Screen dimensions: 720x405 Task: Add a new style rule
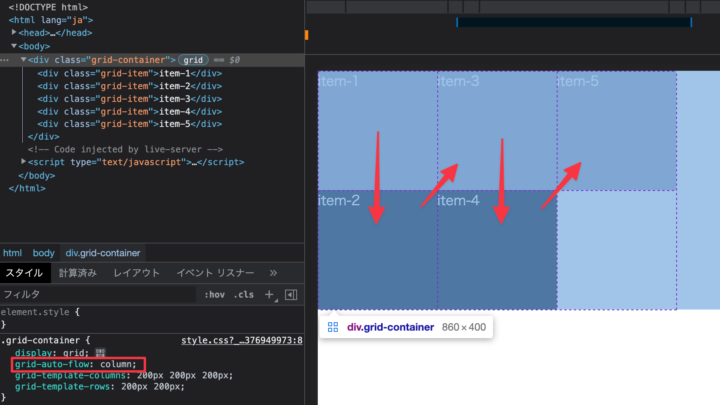click(270, 295)
